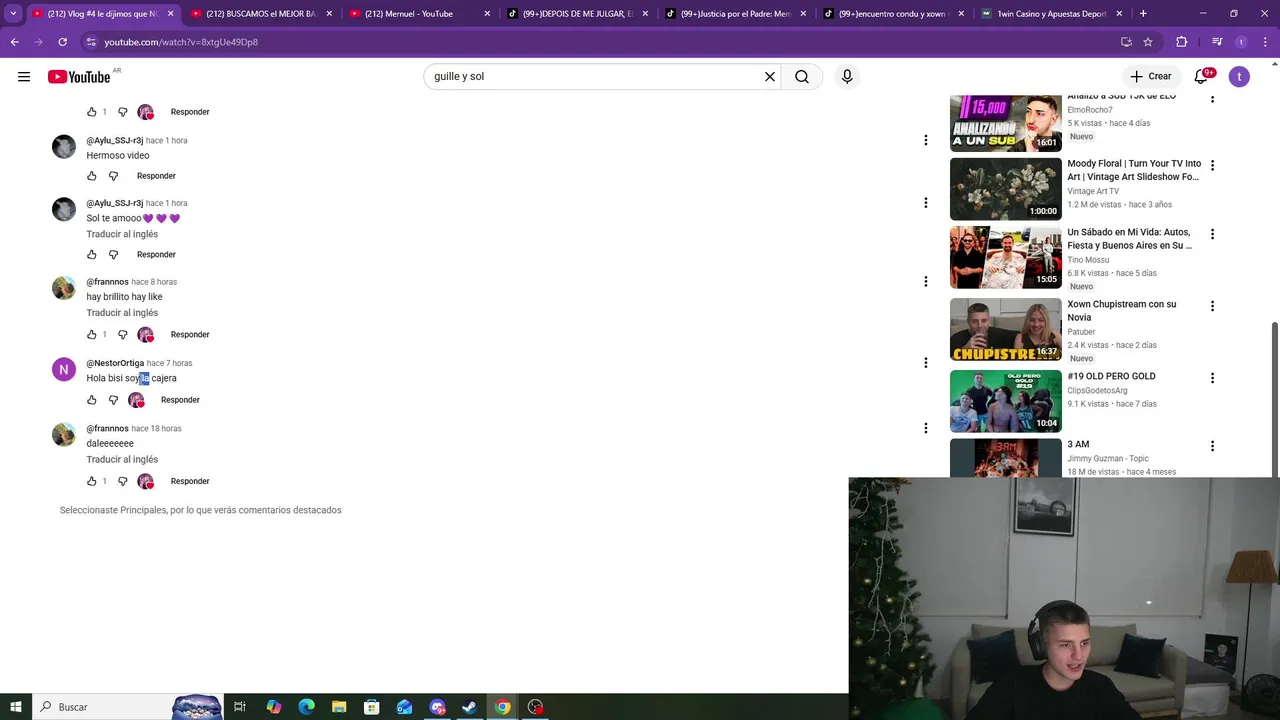The image size is (1280, 720).
Task: Launch Copilot from the taskbar
Action: click(274, 707)
